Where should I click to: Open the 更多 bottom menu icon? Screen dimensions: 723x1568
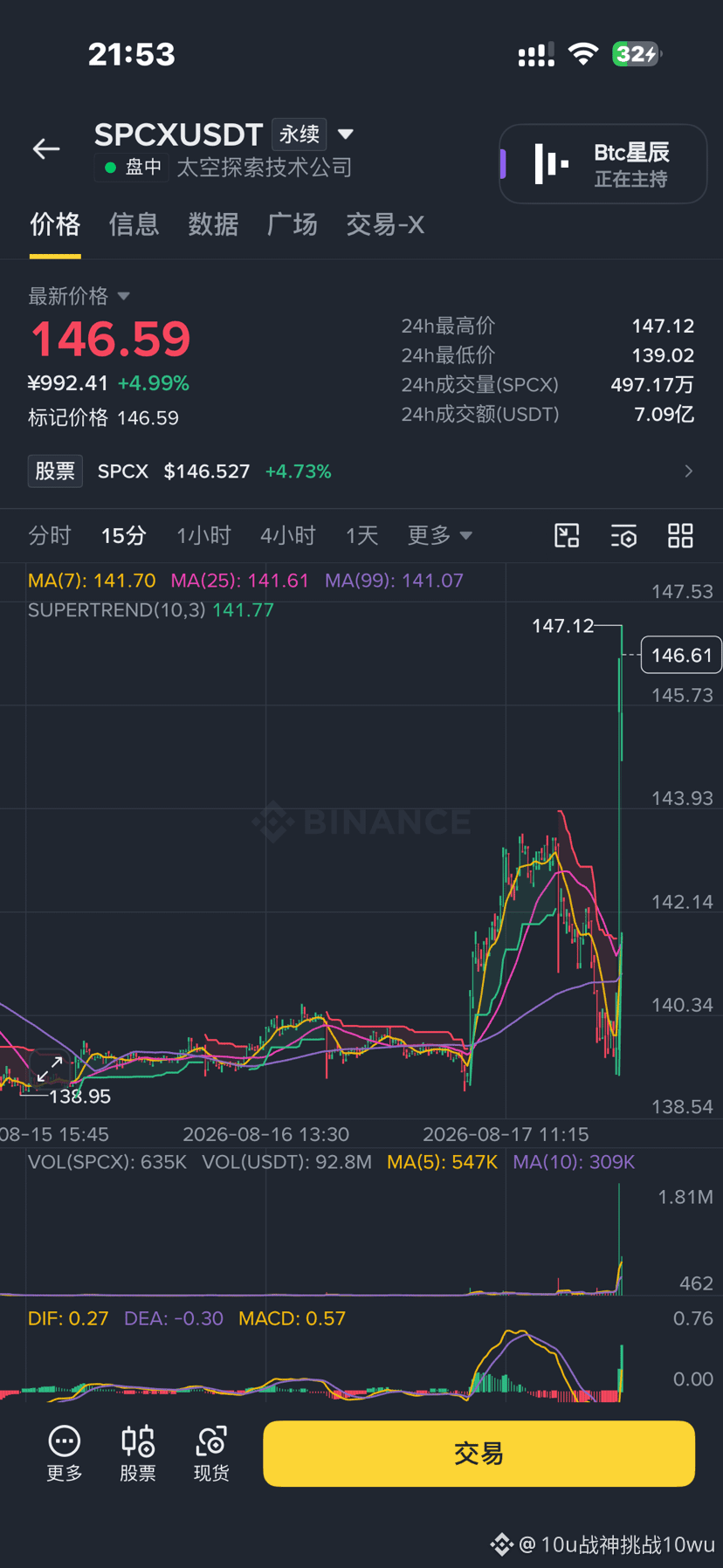click(65, 1454)
